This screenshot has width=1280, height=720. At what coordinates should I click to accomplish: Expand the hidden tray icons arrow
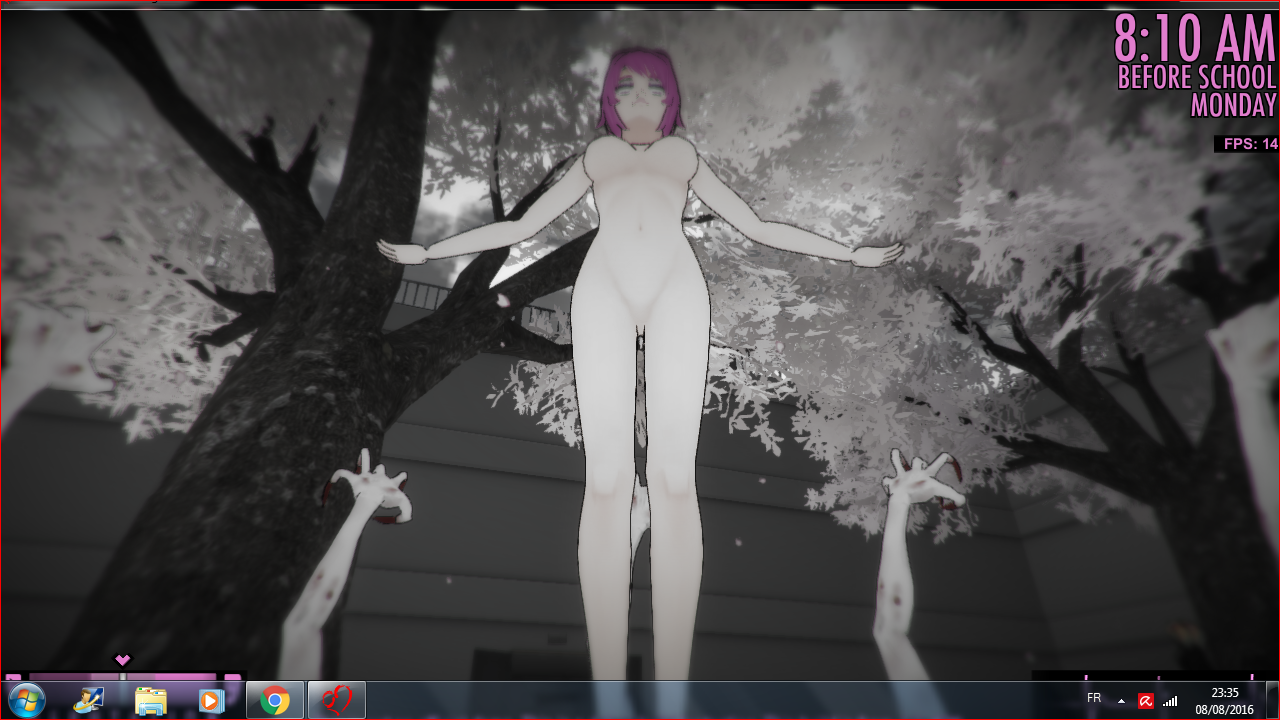(x=1121, y=701)
